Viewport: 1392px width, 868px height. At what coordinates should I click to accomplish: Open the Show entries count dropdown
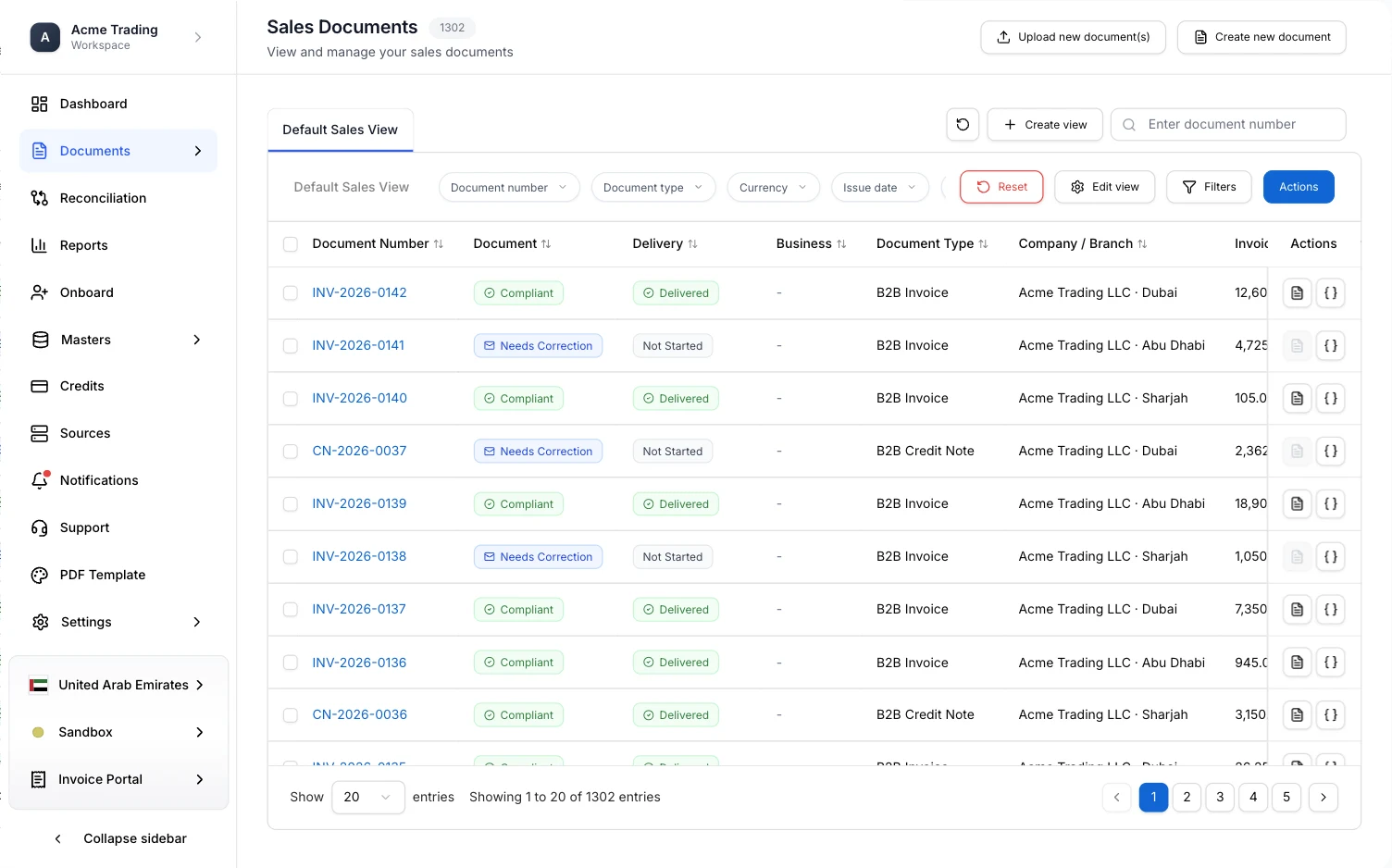tap(367, 798)
